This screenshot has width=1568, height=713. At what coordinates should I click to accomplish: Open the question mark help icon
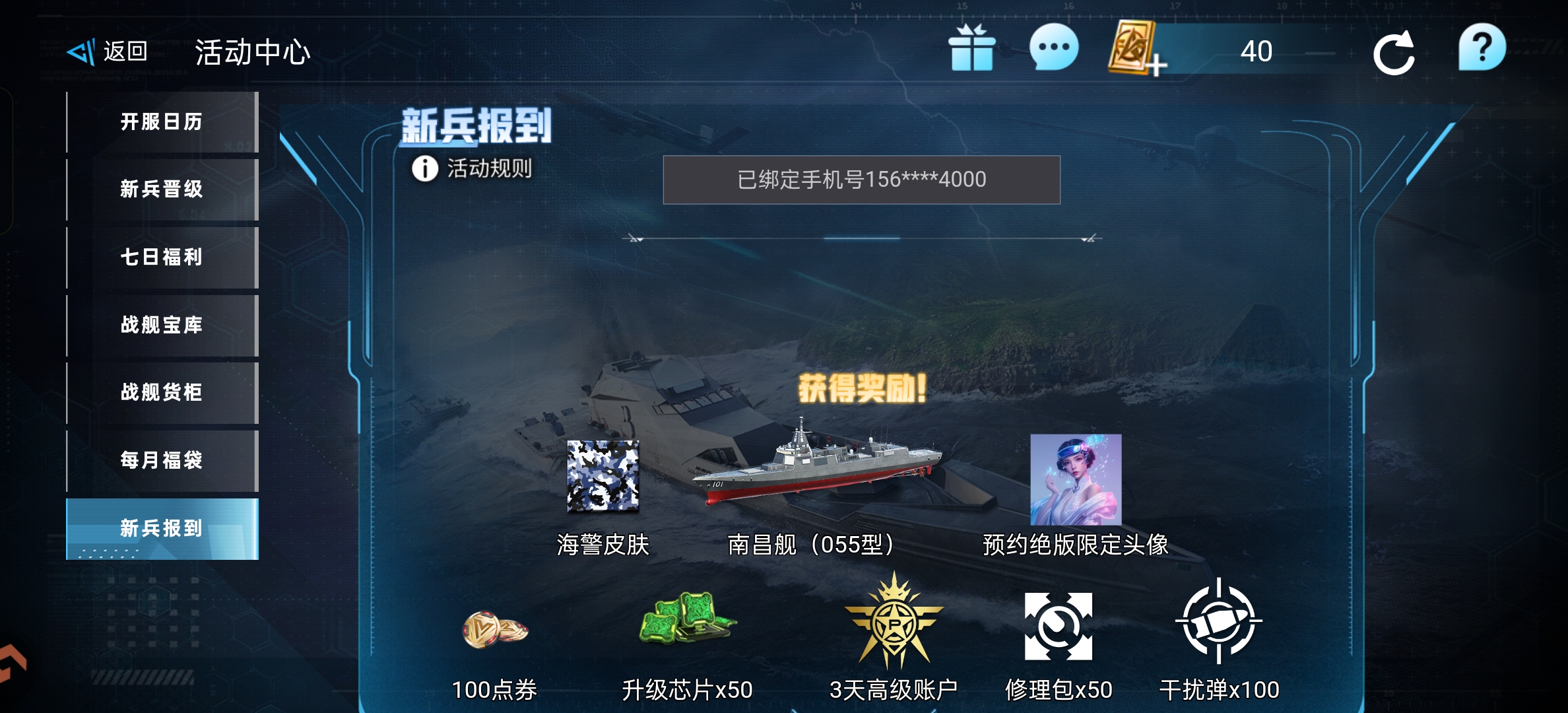1482,48
